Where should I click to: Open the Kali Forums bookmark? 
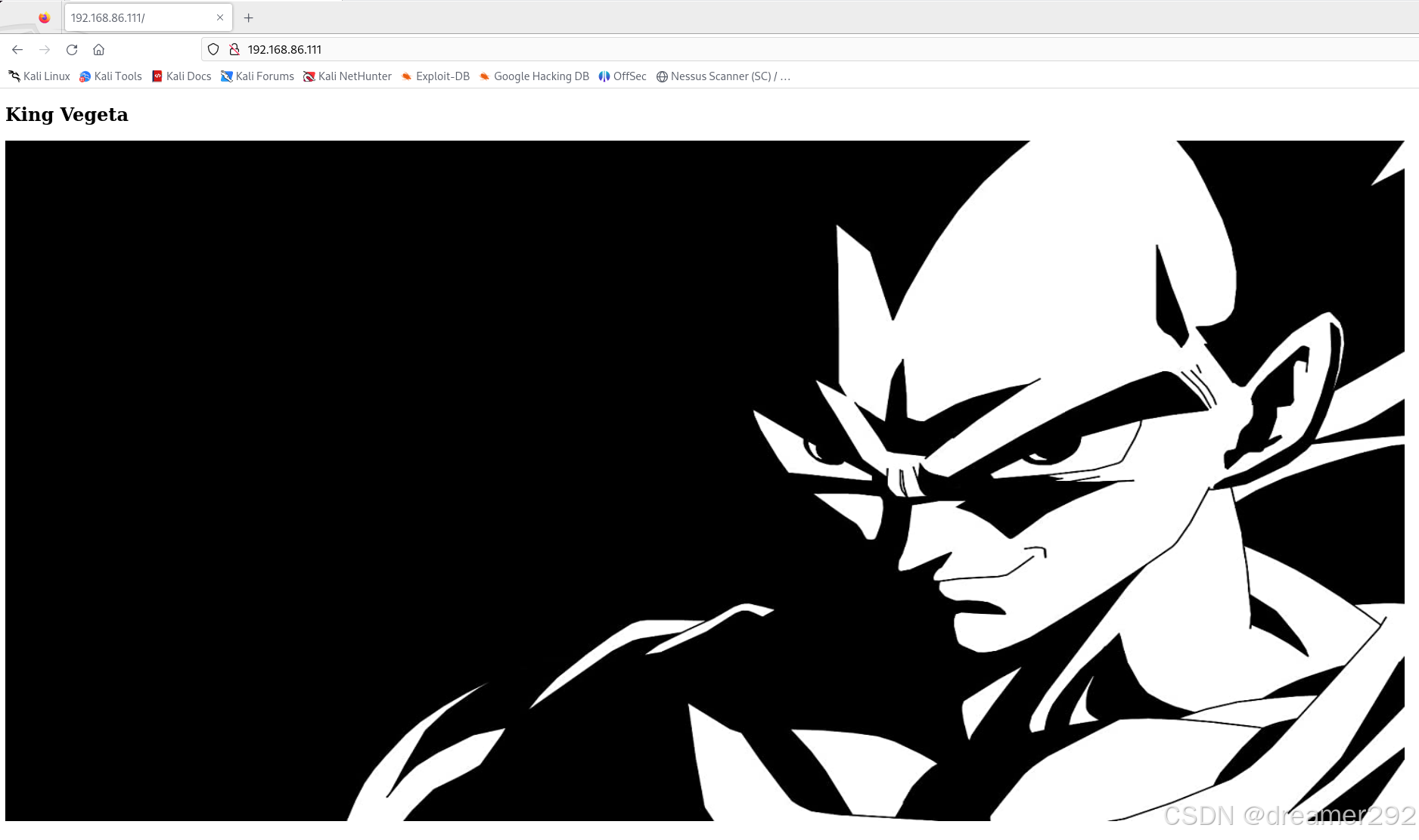pos(257,76)
